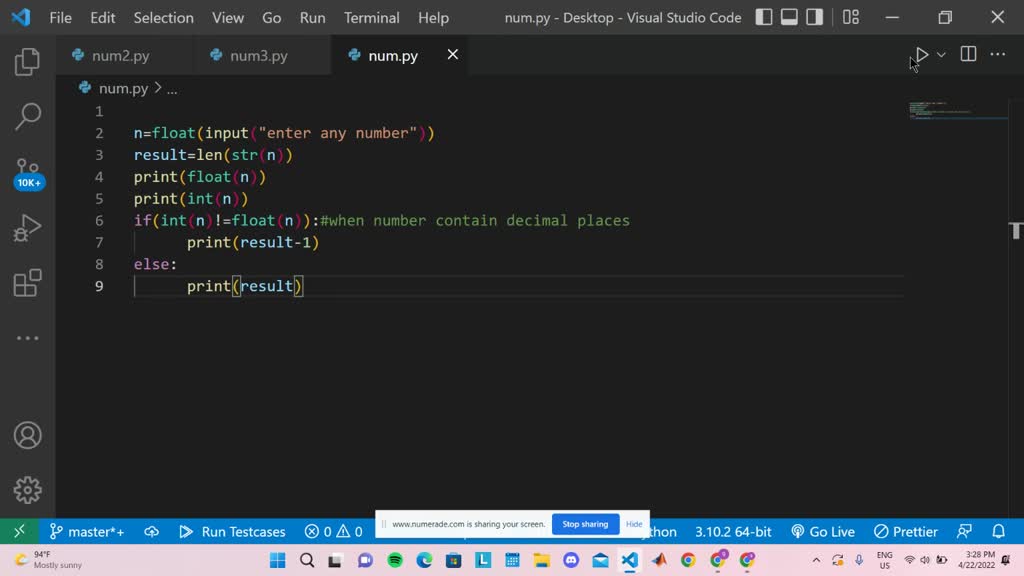This screenshot has width=1024, height=576.
Task: Split the editor into two panes
Action: coord(967,55)
